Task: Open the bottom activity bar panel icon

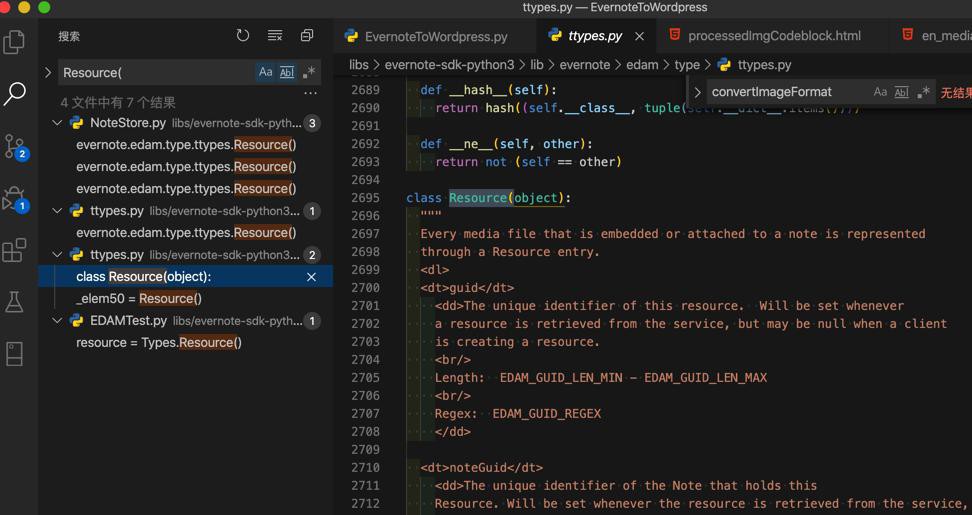Action: coord(14,354)
